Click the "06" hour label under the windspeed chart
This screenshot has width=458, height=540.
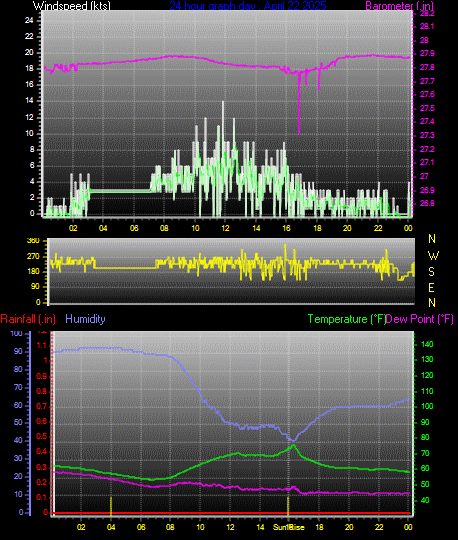134,228
